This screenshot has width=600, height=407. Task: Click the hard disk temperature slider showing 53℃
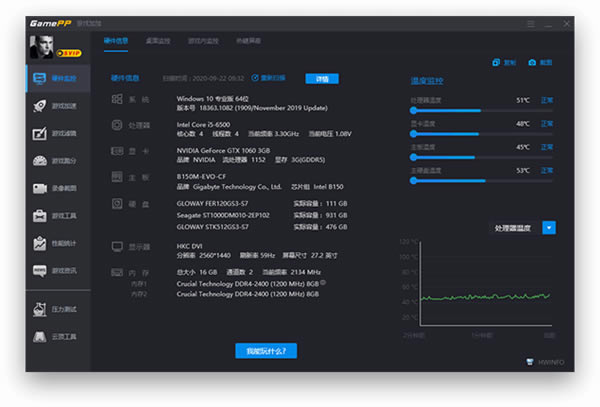(481, 181)
